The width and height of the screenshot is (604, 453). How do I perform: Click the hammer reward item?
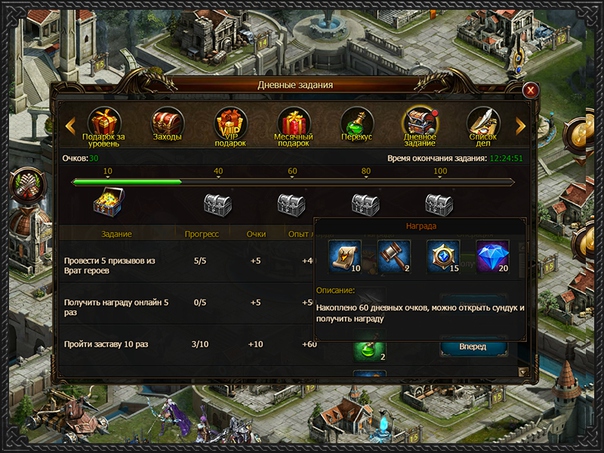point(394,257)
